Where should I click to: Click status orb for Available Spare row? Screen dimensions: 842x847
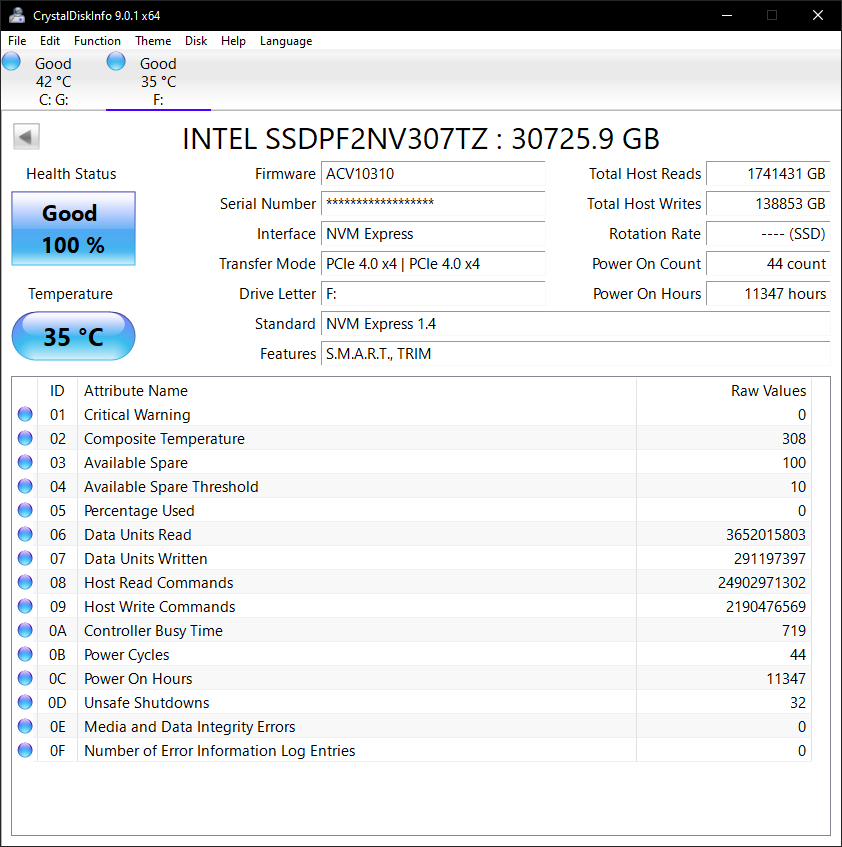pos(25,462)
